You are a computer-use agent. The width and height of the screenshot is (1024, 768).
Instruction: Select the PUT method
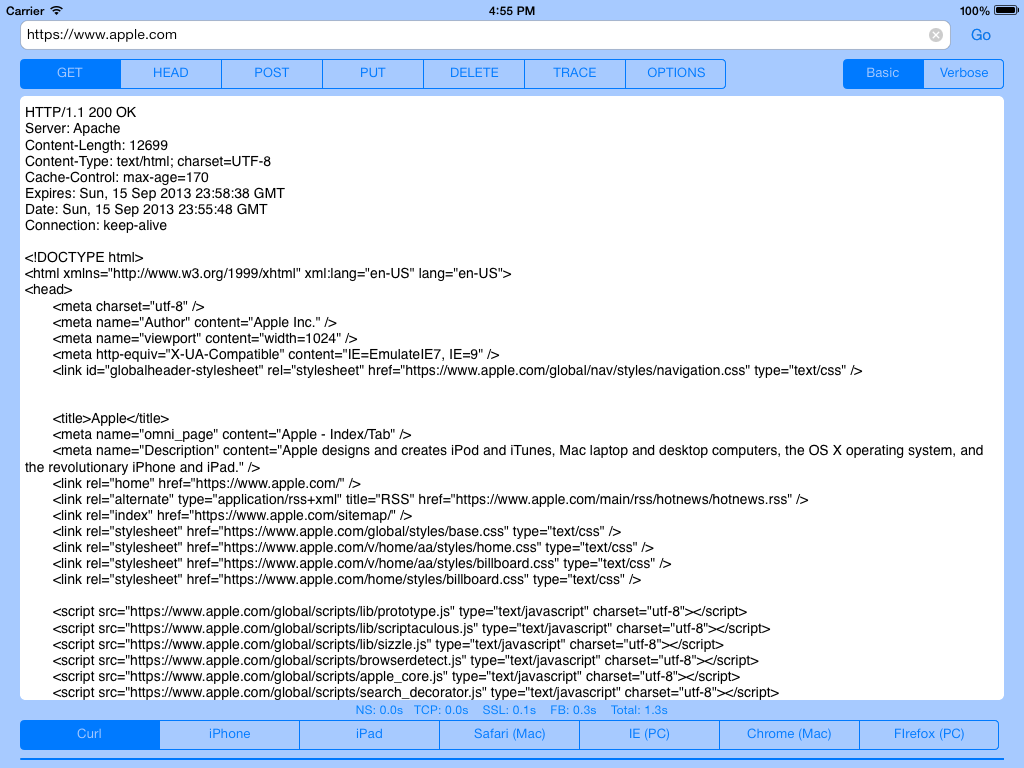373,73
